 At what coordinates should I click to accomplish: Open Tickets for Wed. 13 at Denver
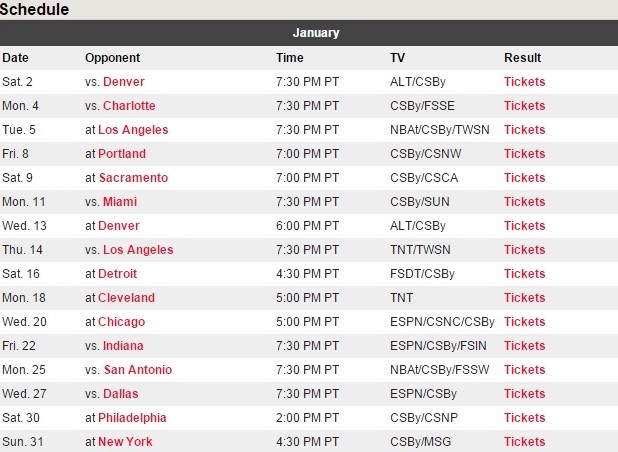[x=525, y=226]
